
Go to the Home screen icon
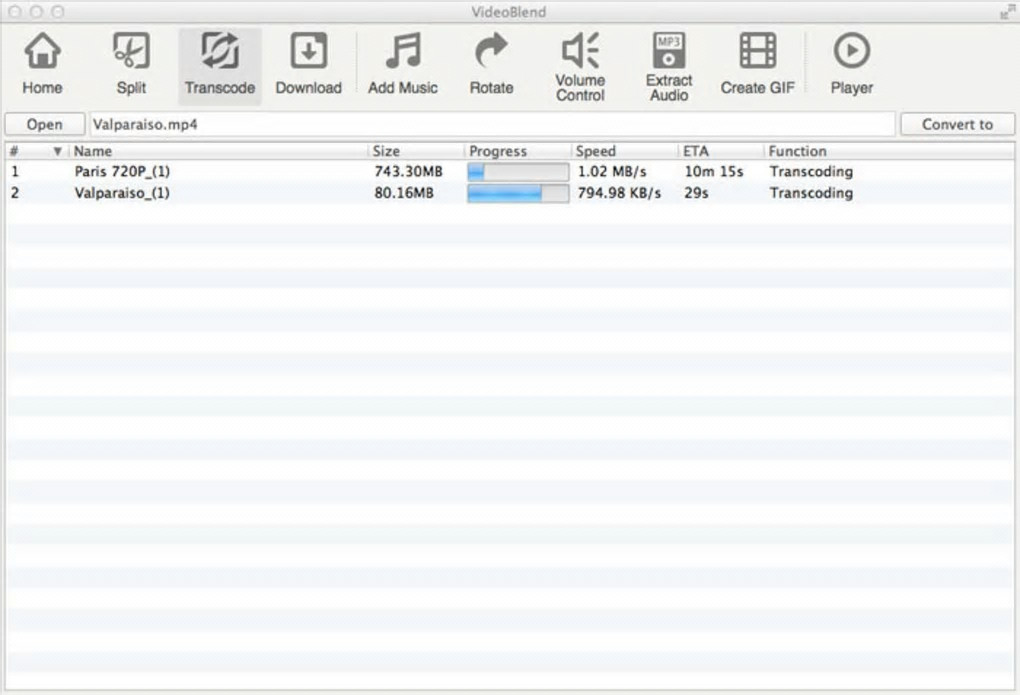pyautogui.click(x=42, y=64)
